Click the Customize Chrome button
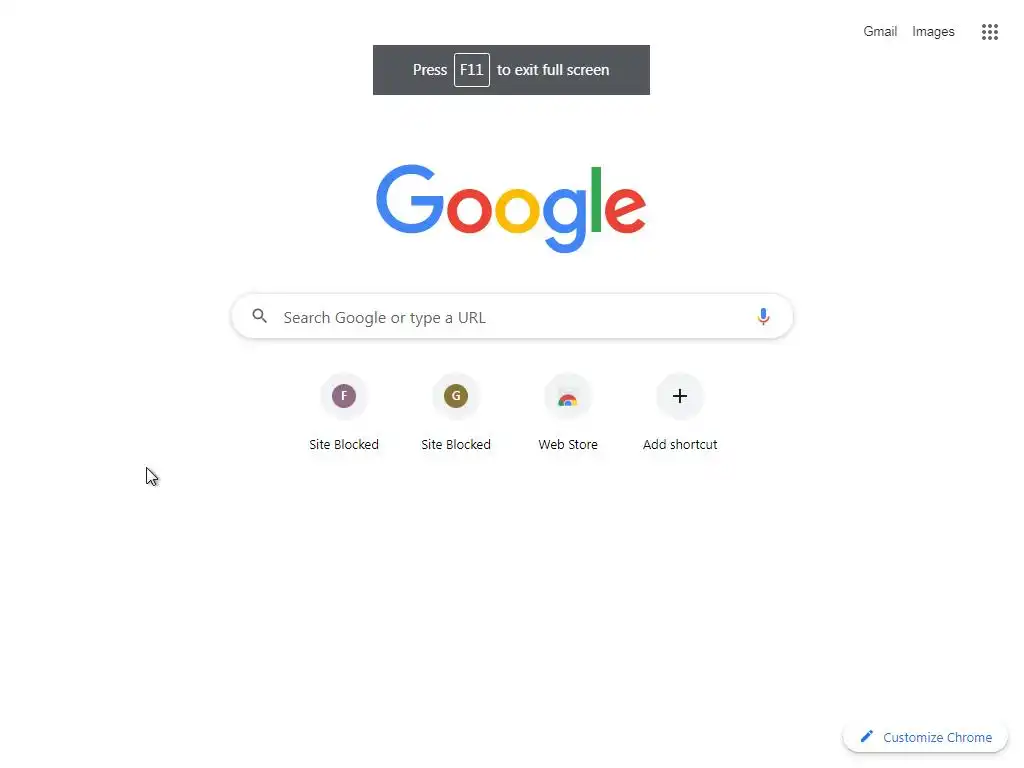Viewport: 1024px width, 768px height. click(x=925, y=737)
